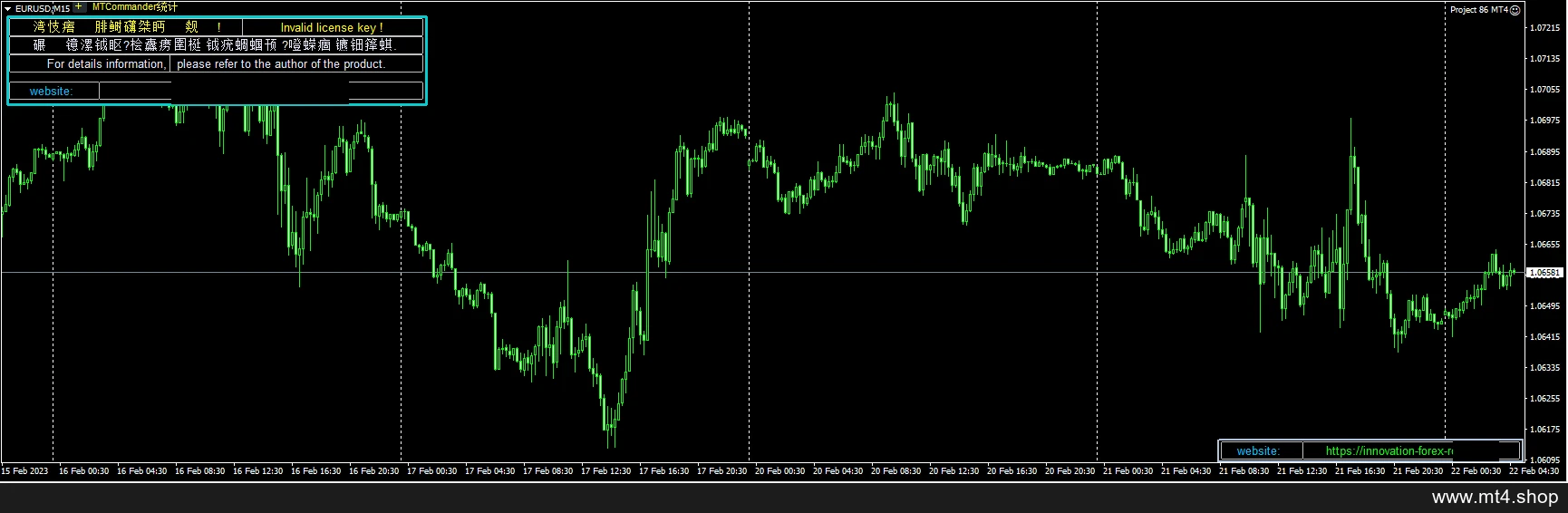The width and height of the screenshot is (1568, 513).
Task: Click the smiley face next to Project 86 MT4
Action: 1515,10
